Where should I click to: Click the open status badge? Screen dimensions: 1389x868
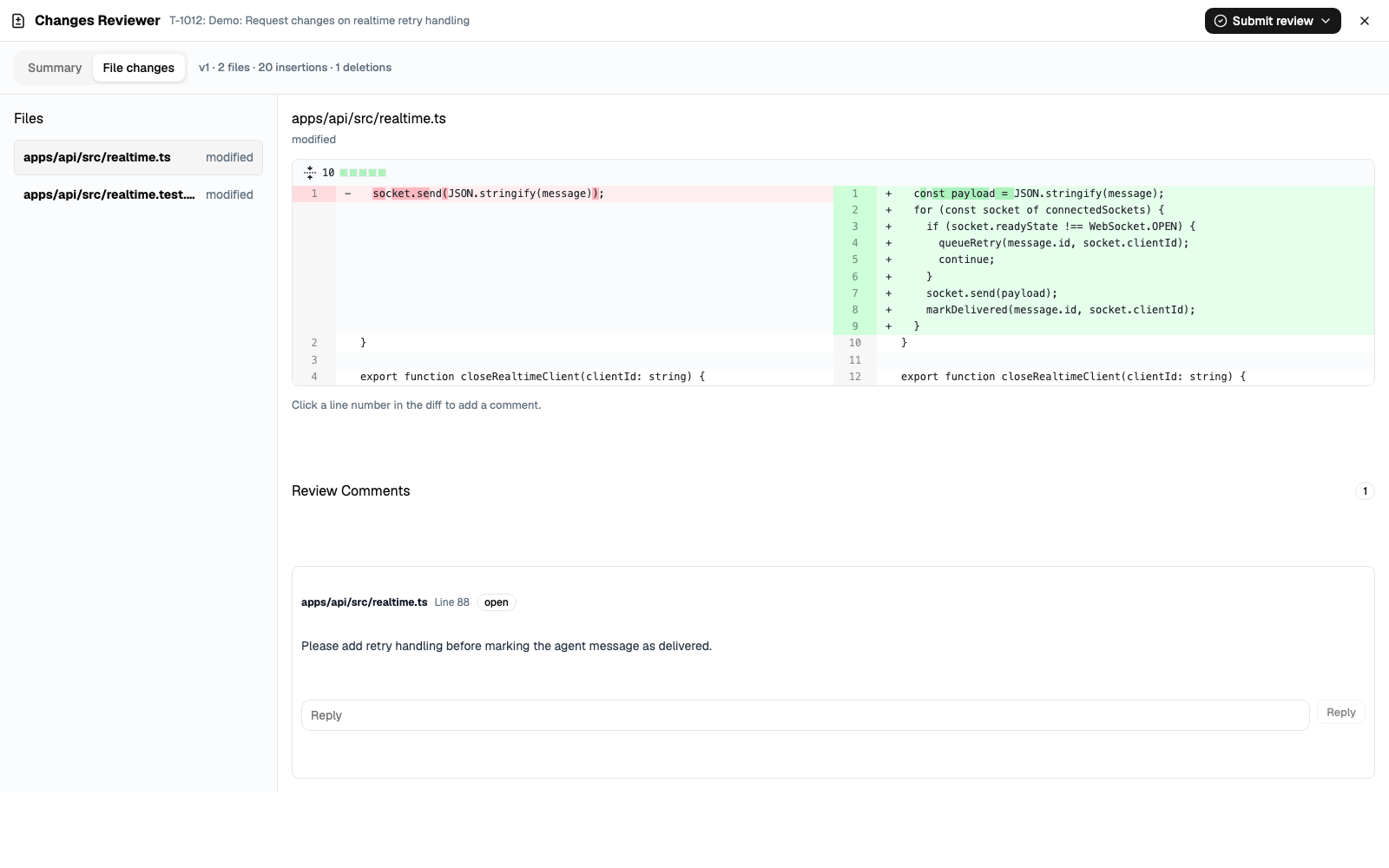coord(497,602)
